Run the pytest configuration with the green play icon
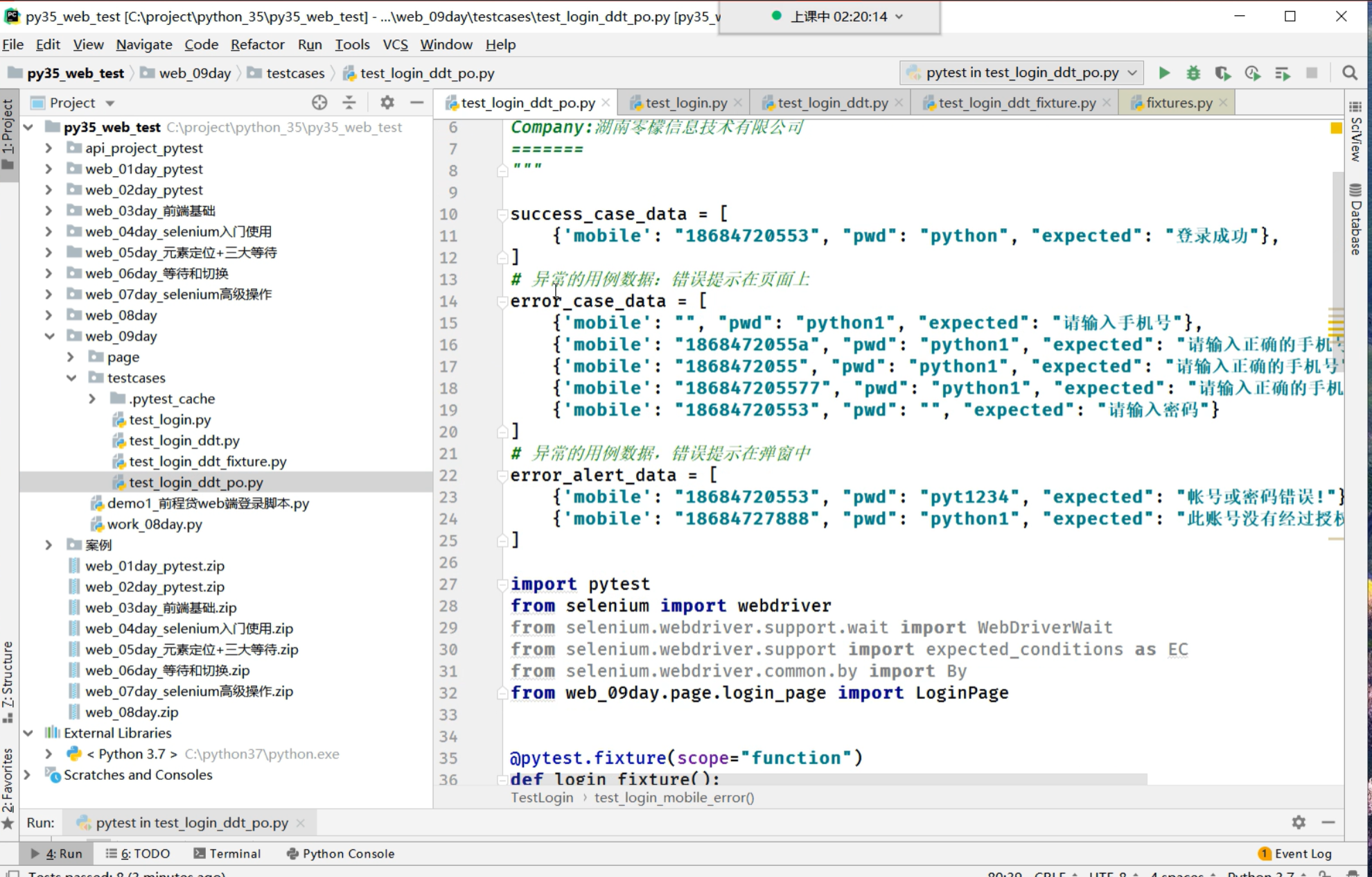This screenshot has height=877, width=1372. tap(1164, 73)
